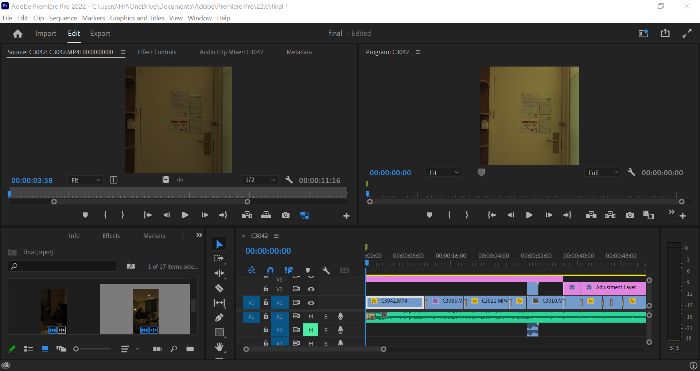This screenshot has height=371, width=700.
Task: Open Program monitor Full resolution dropdown
Action: click(x=603, y=172)
